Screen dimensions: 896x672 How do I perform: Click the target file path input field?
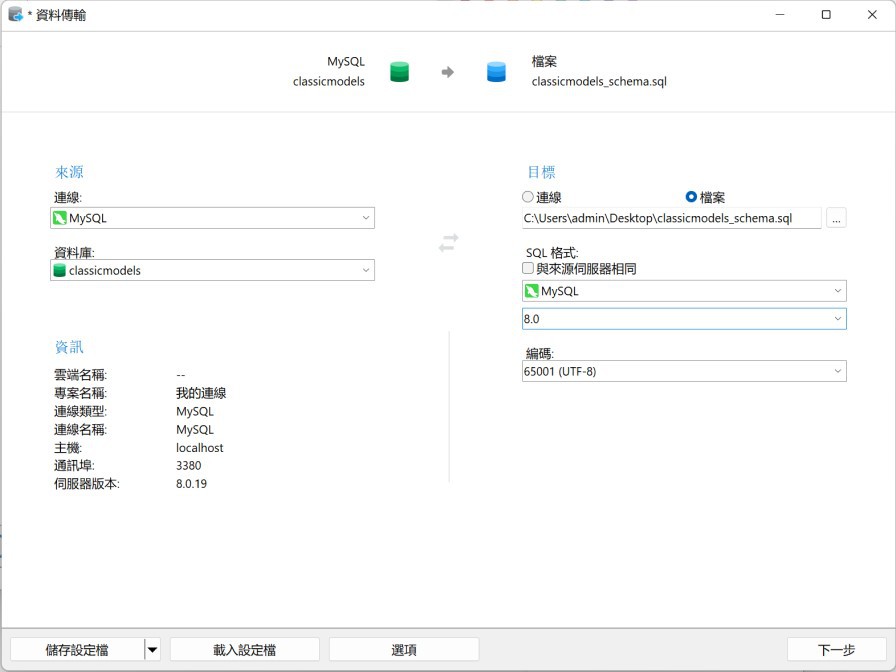[670, 218]
